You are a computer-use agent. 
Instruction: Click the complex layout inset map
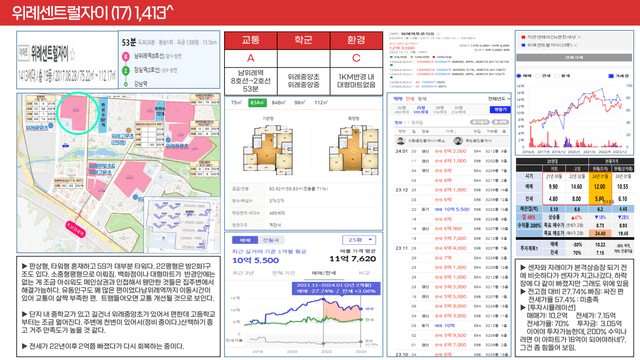tap(182, 224)
